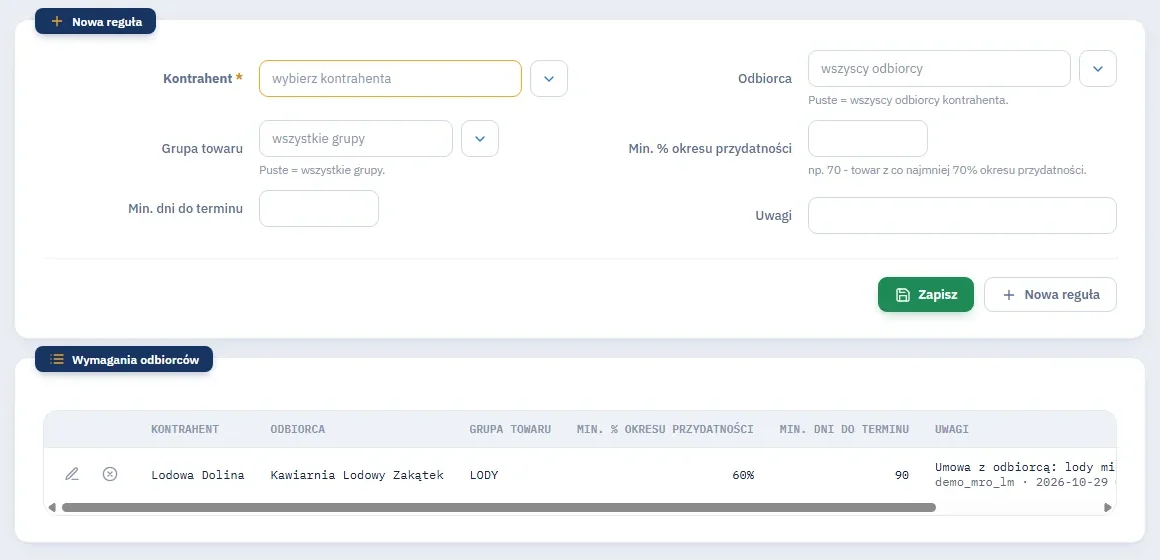The image size is (1160, 560).
Task: Click the table scrollbar right arrow
Action: [1107, 507]
